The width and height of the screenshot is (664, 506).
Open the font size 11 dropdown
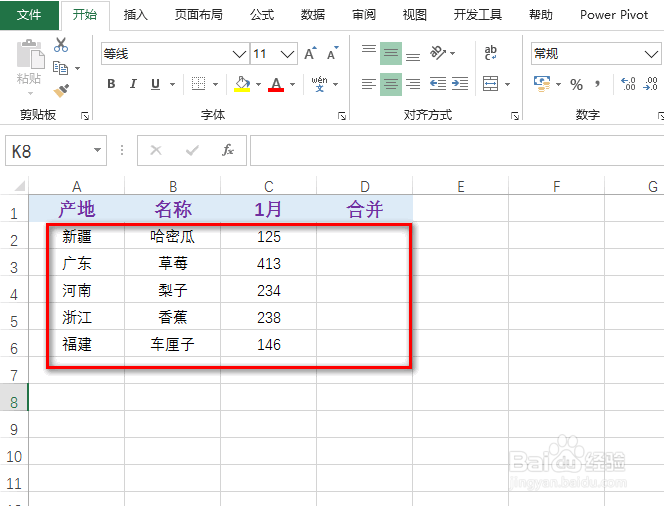coord(288,54)
